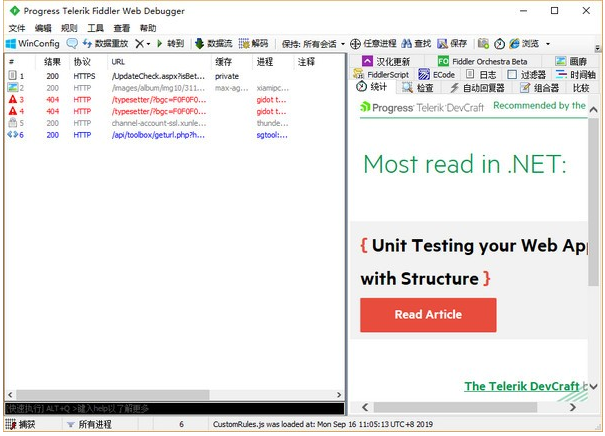
Task: Open WinConfig from the toolbar
Action: click(x=32, y=43)
